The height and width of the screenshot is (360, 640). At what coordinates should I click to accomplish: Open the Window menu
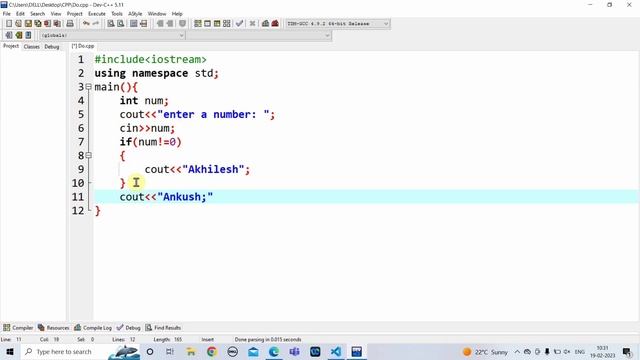[157, 13]
